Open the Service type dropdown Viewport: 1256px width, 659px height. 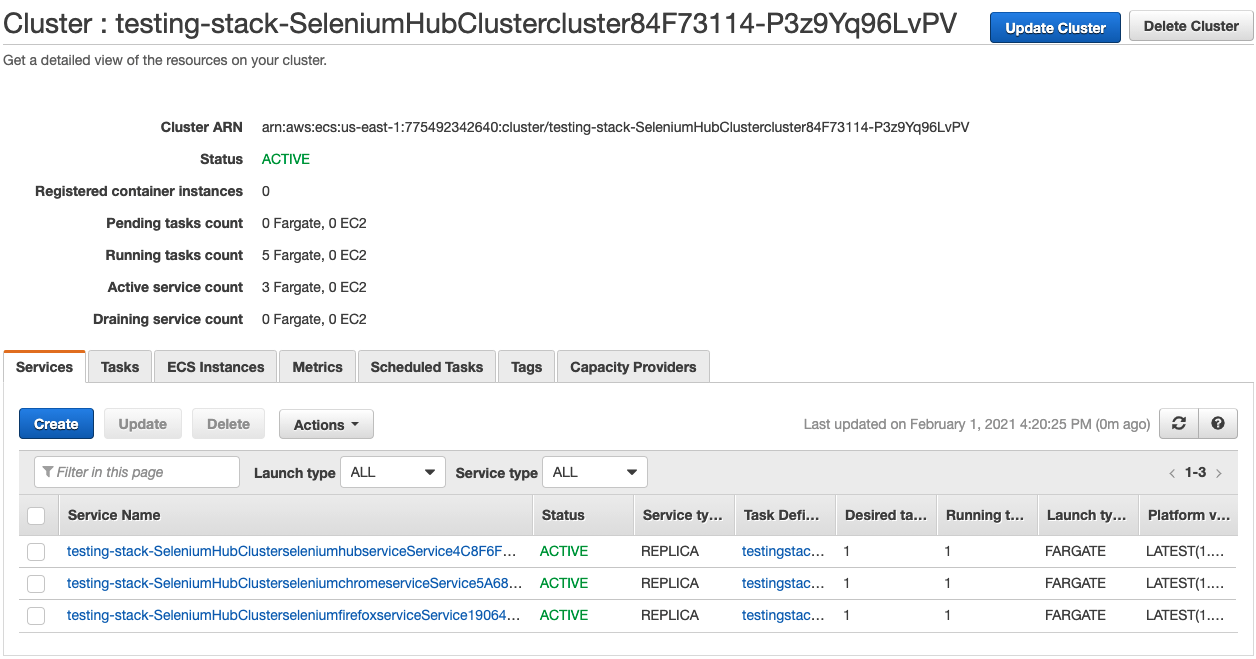click(595, 472)
